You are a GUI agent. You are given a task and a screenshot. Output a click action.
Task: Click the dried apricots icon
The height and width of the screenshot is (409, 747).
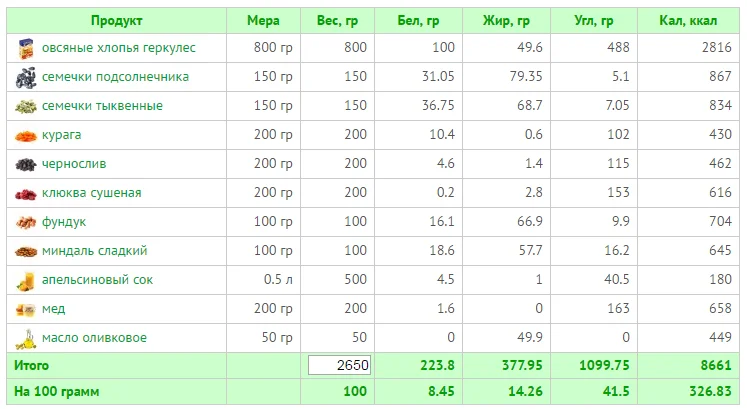(26, 136)
